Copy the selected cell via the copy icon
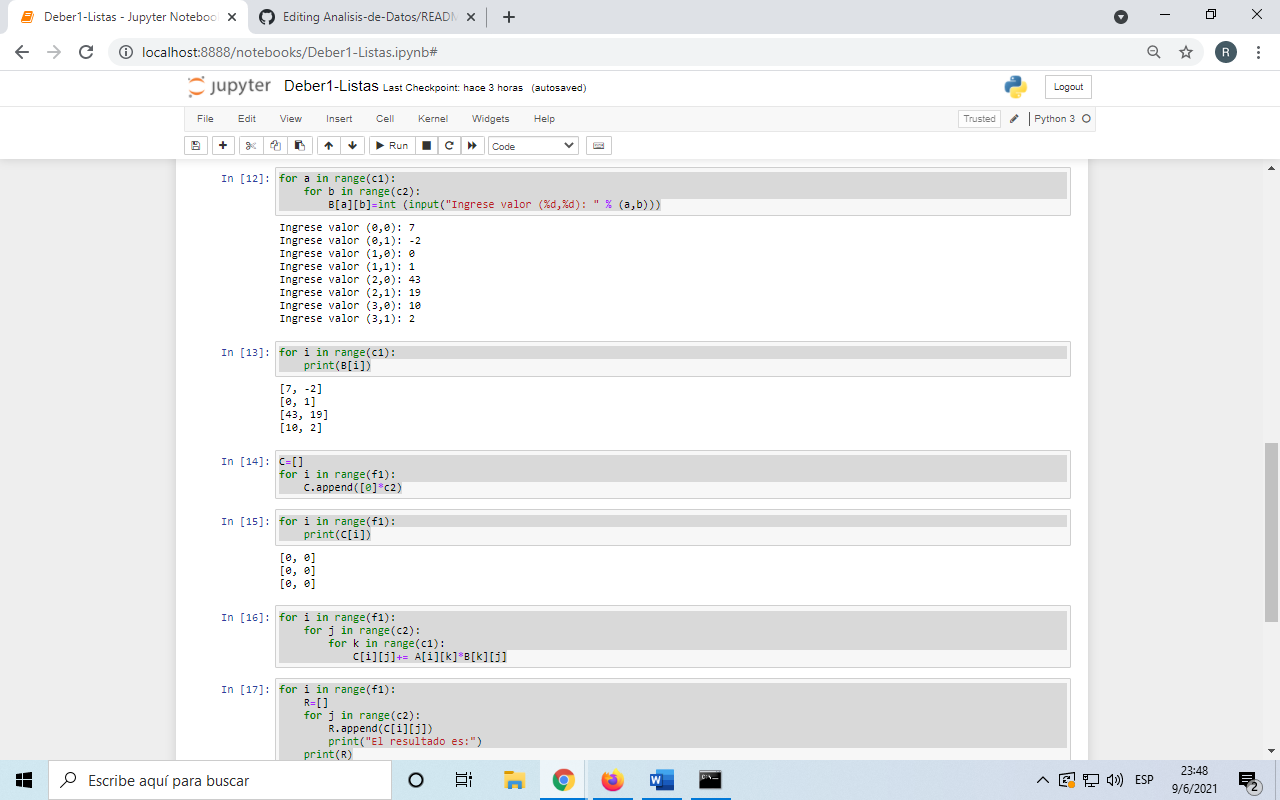The width and height of the screenshot is (1280, 800). click(274, 145)
